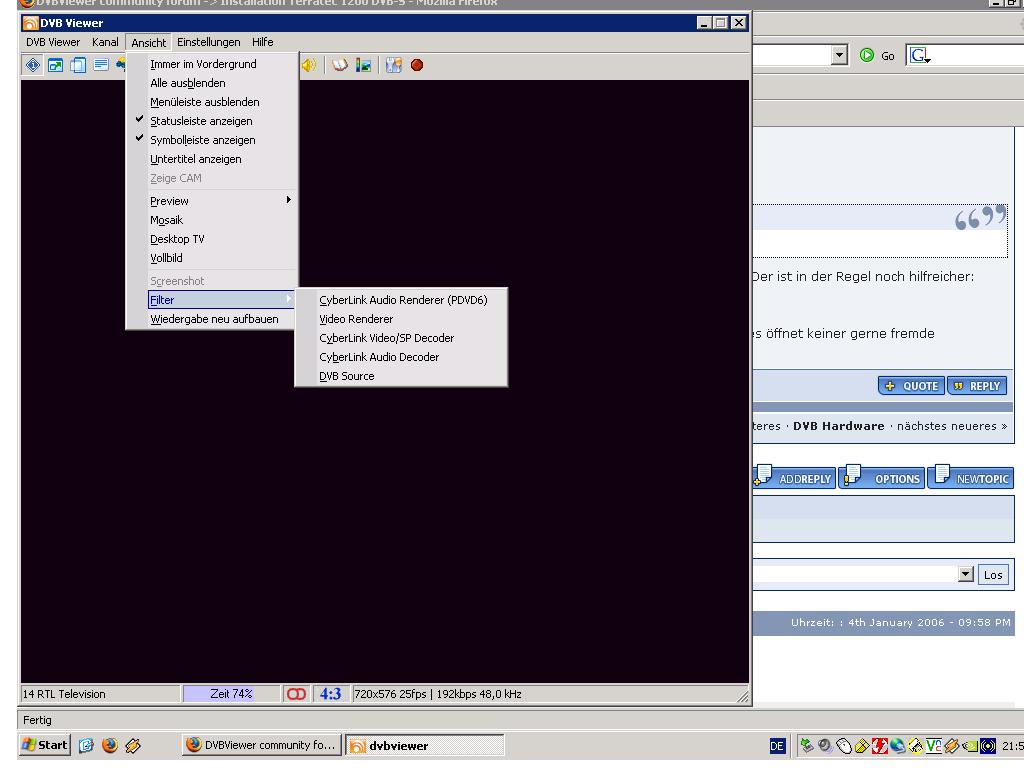Viewport: 1024px width, 768px height.
Task: Click the first blue diamond toolbar icon
Action: [x=32, y=66]
